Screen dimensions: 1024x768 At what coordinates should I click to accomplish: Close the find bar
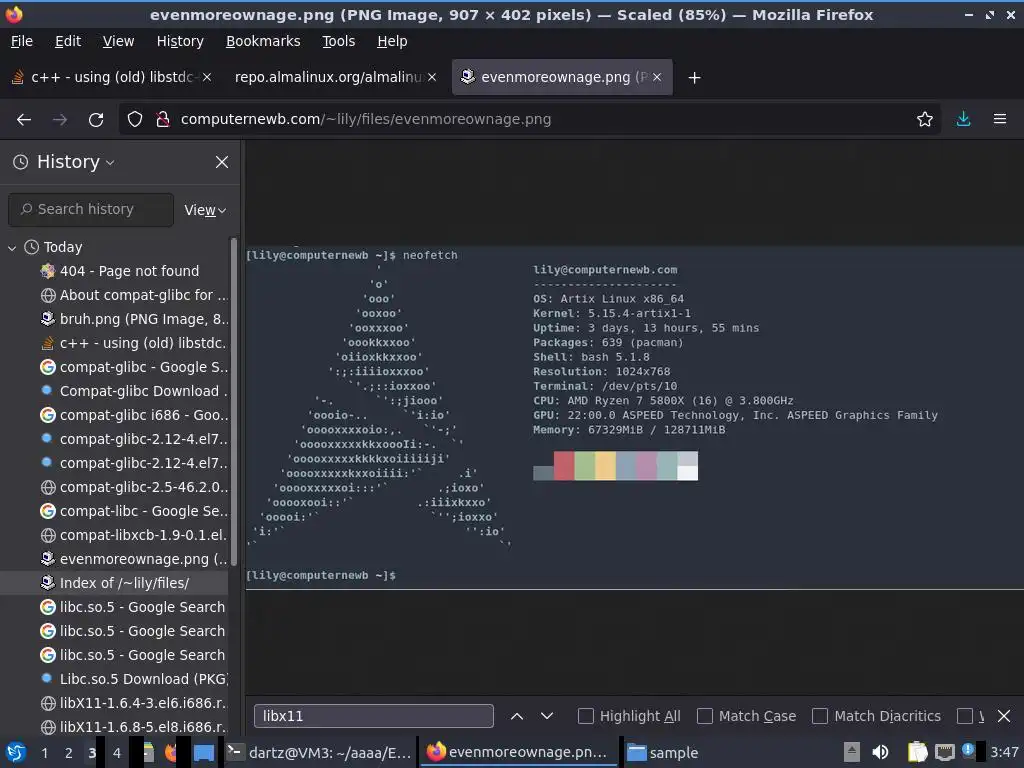tap(1004, 716)
